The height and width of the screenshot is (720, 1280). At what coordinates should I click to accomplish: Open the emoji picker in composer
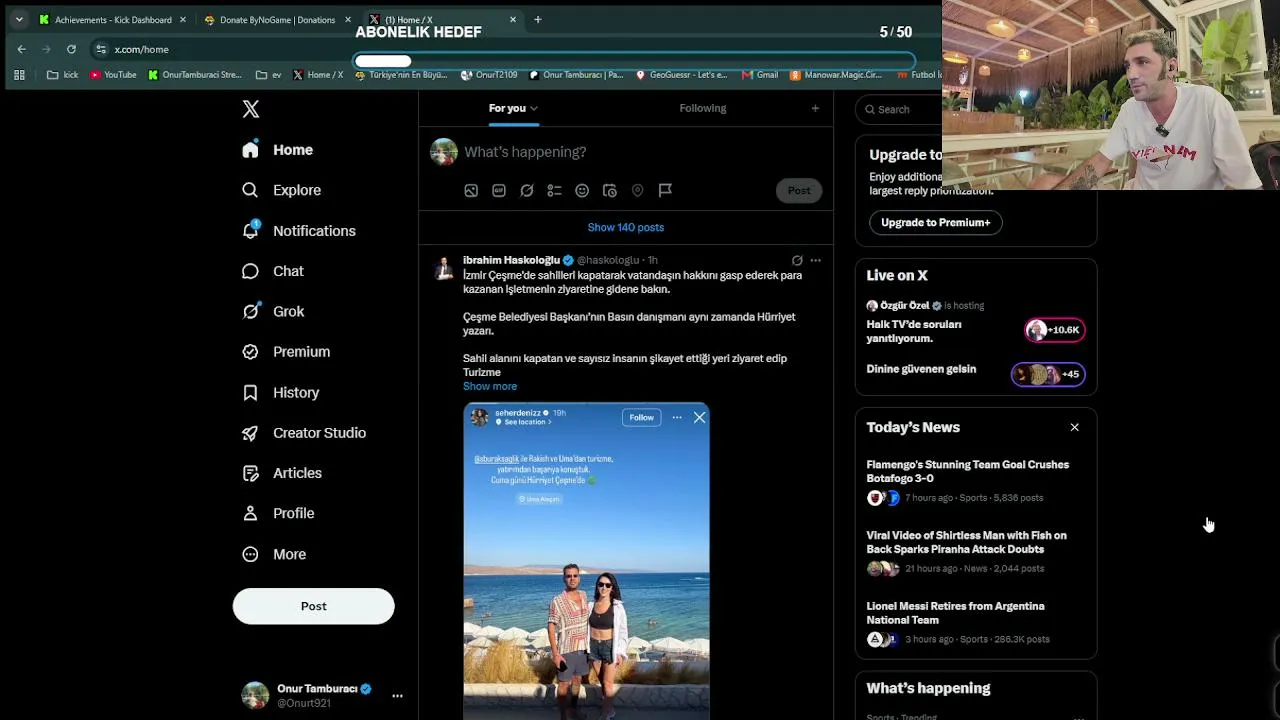point(582,191)
